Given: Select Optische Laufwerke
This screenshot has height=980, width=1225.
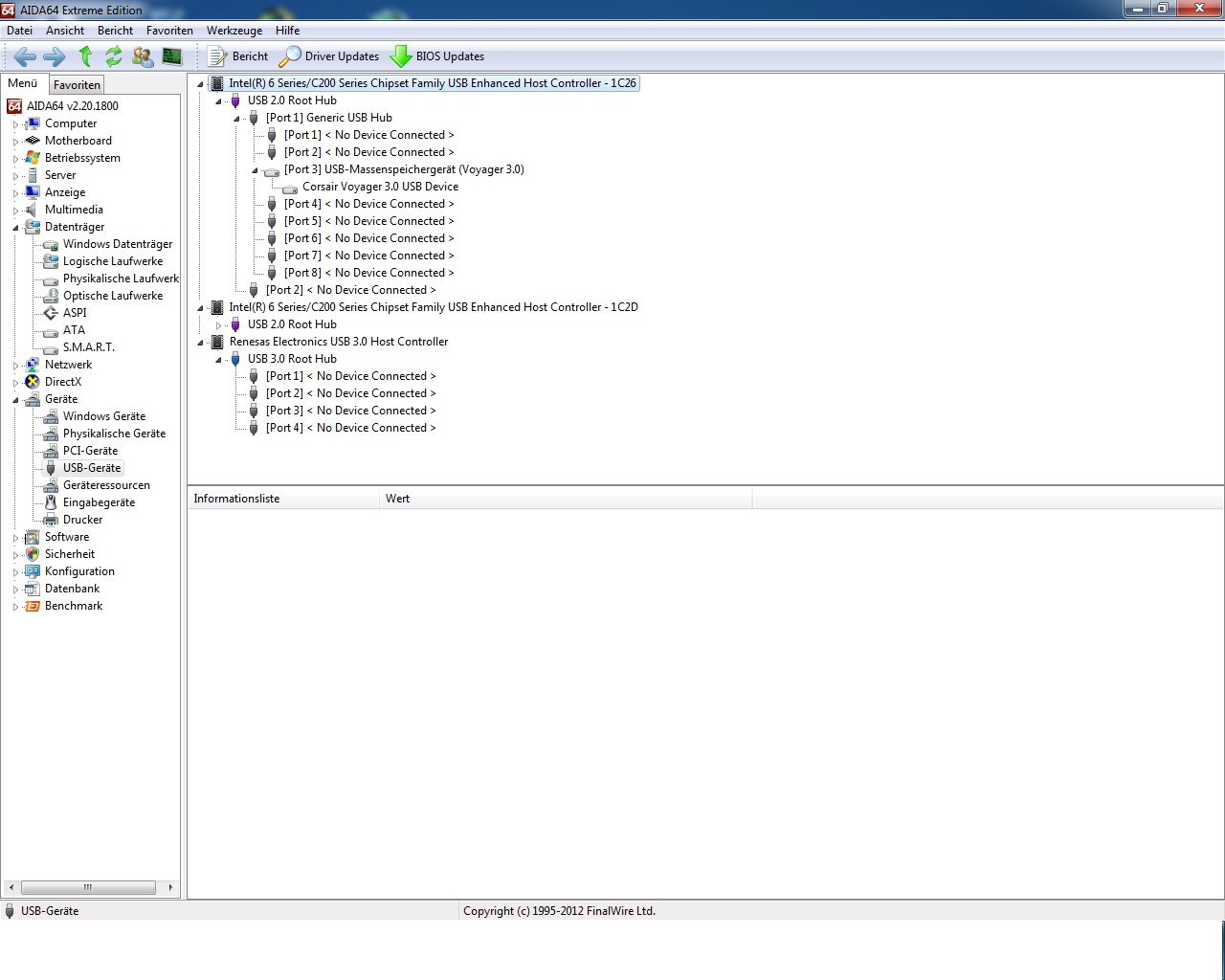Looking at the screenshot, I should coord(113,296).
